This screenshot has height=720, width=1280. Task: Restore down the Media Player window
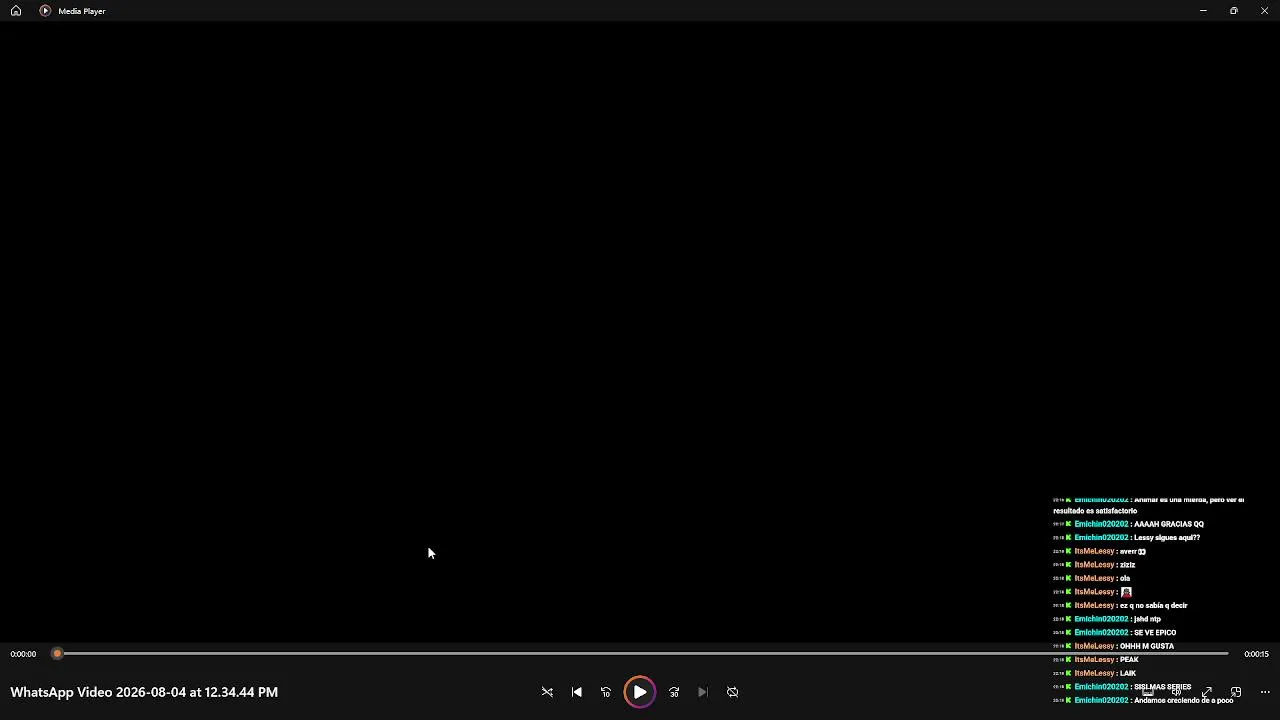point(1234,11)
